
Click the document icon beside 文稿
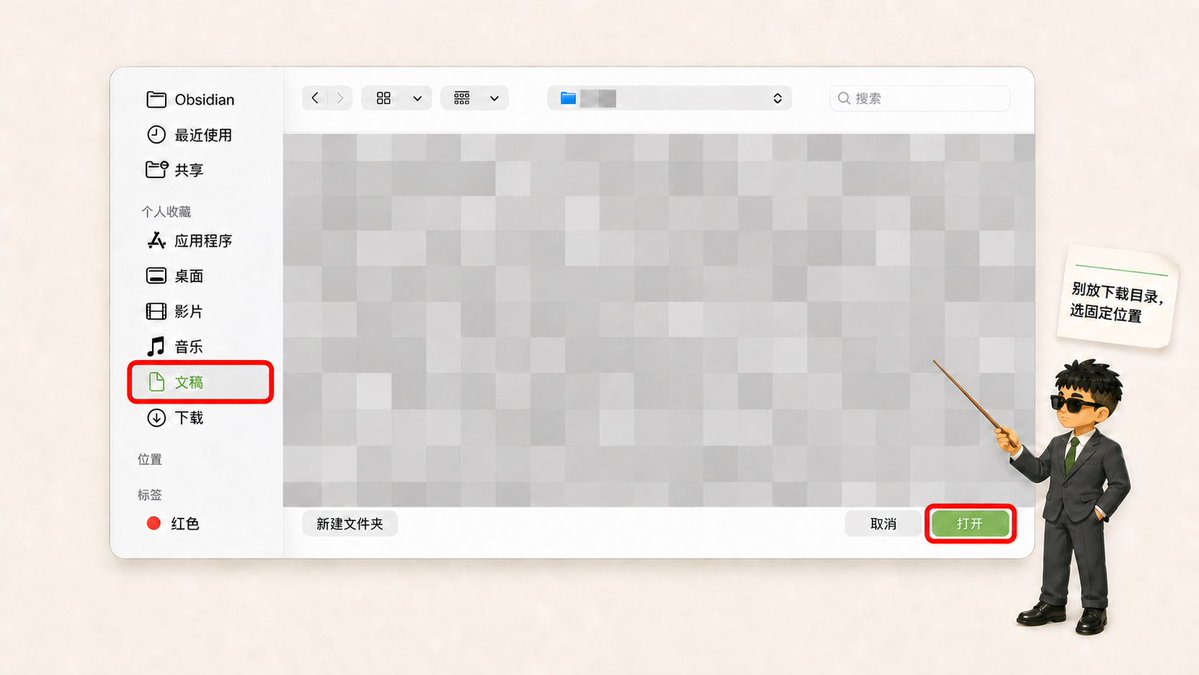click(x=156, y=381)
